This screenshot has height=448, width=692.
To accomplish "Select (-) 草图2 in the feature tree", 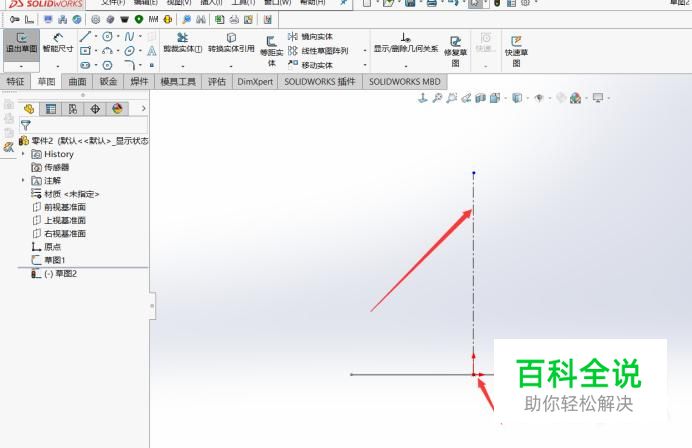I will pos(54,274).
